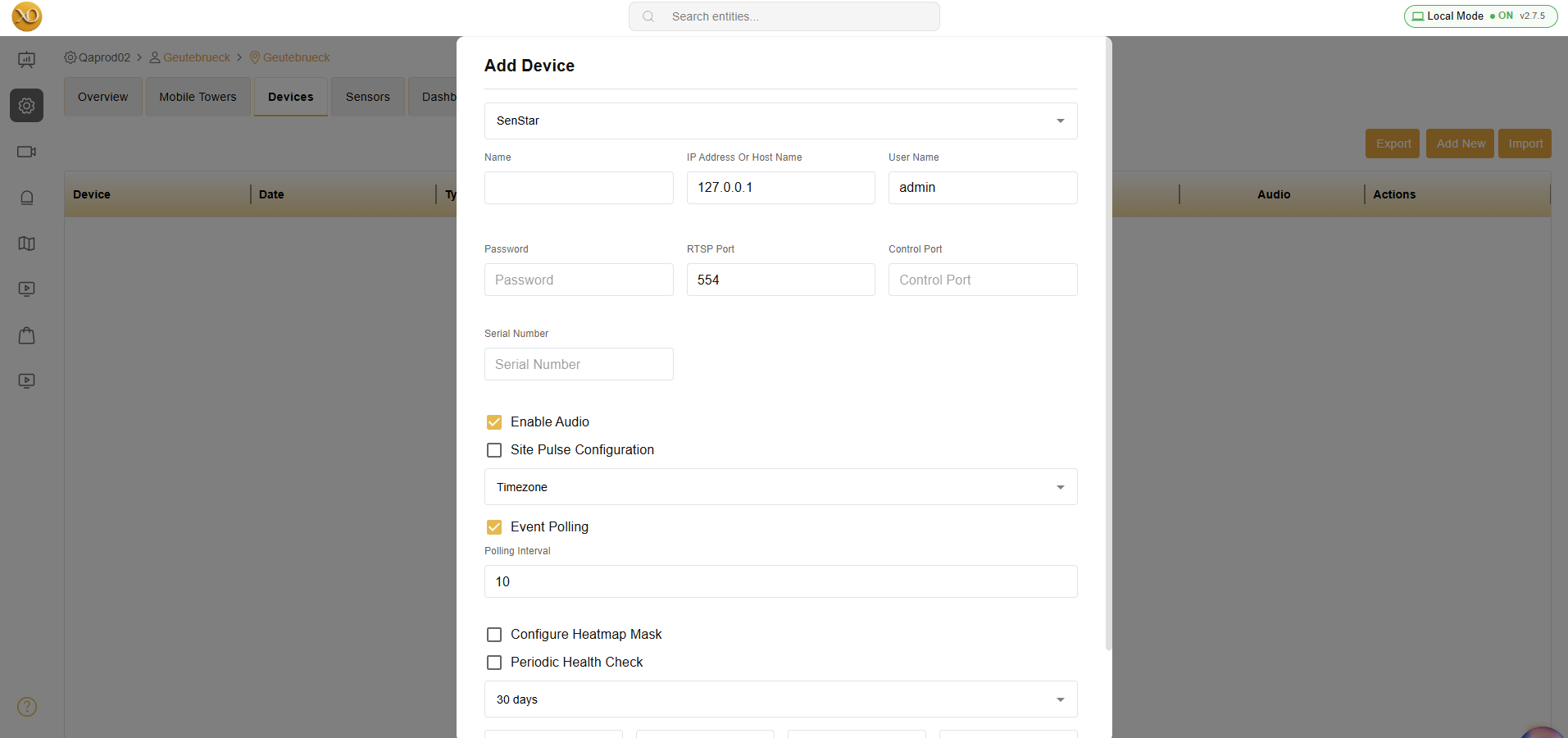Viewport: 1568px width, 738px height.
Task: Click the Add New button
Action: click(x=1459, y=143)
